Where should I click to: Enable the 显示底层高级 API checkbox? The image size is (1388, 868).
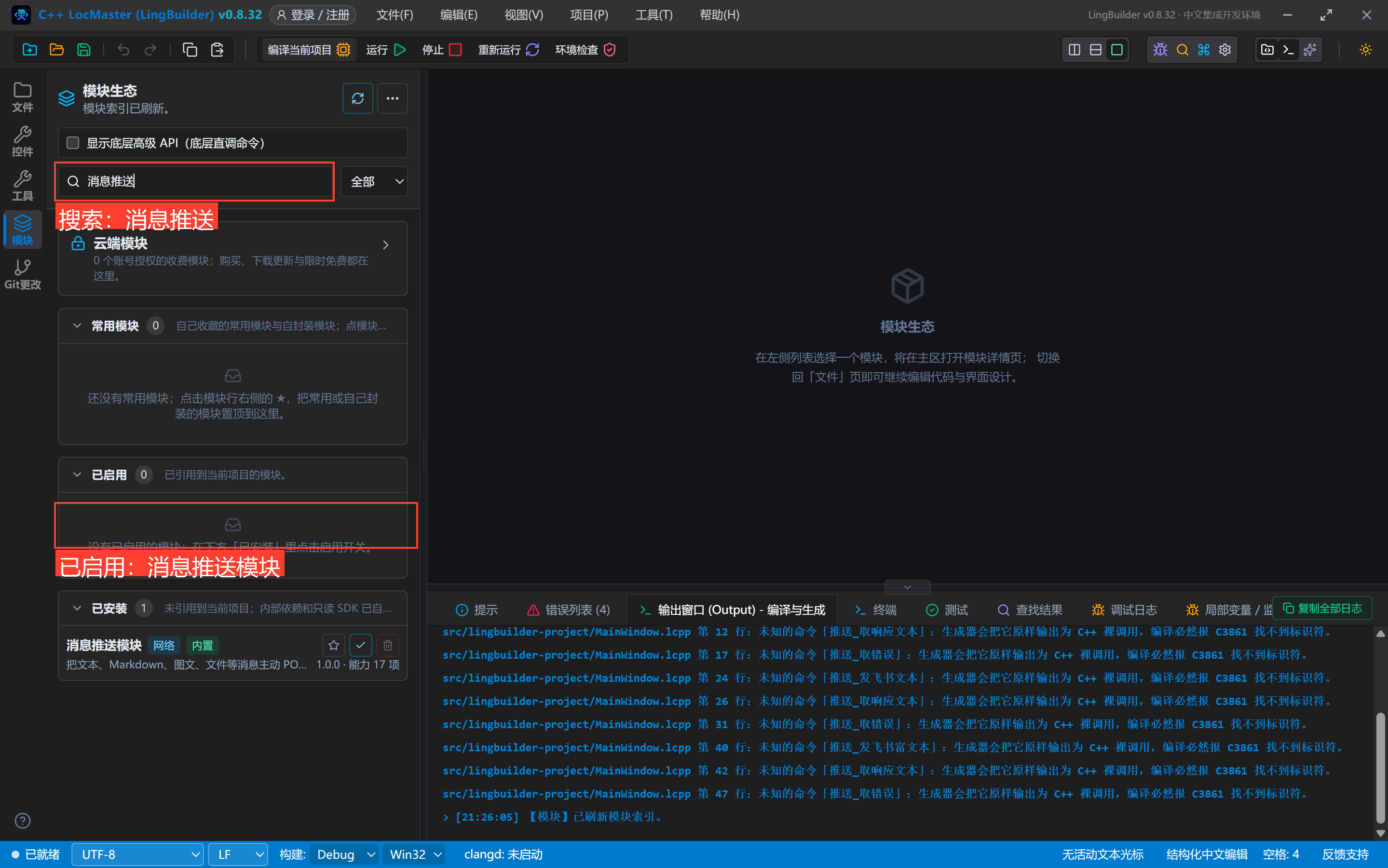(x=73, y=143)
